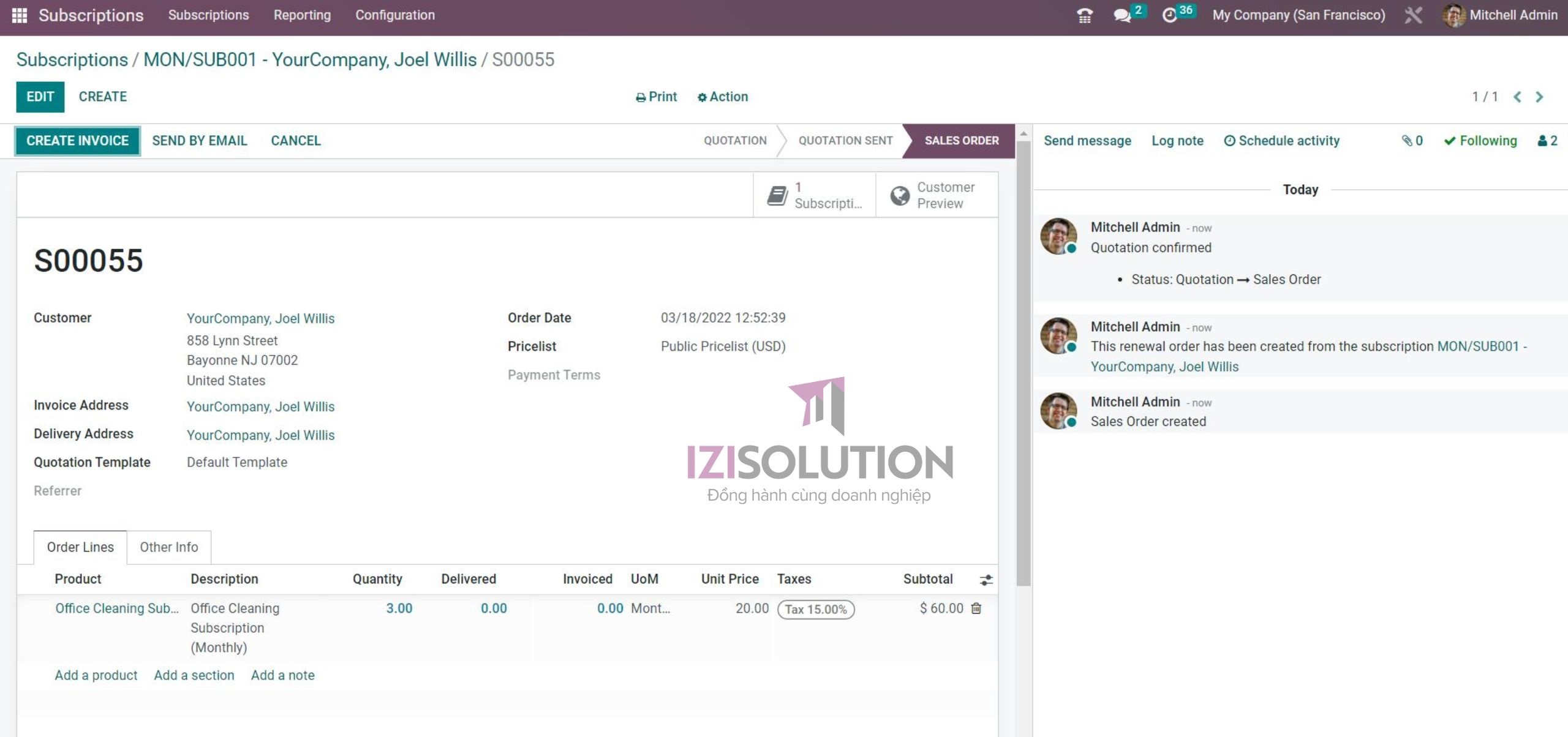Open the apps menu grid icon
Image resolution: width=1568 pixels, height=737 pixels.
(x=20, y=15)
